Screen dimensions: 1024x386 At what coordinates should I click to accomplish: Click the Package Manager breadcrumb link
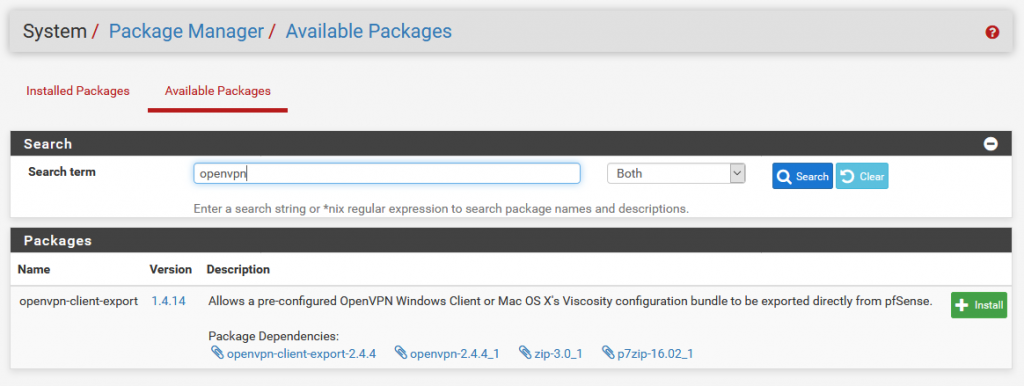click(x=186, y=31)
